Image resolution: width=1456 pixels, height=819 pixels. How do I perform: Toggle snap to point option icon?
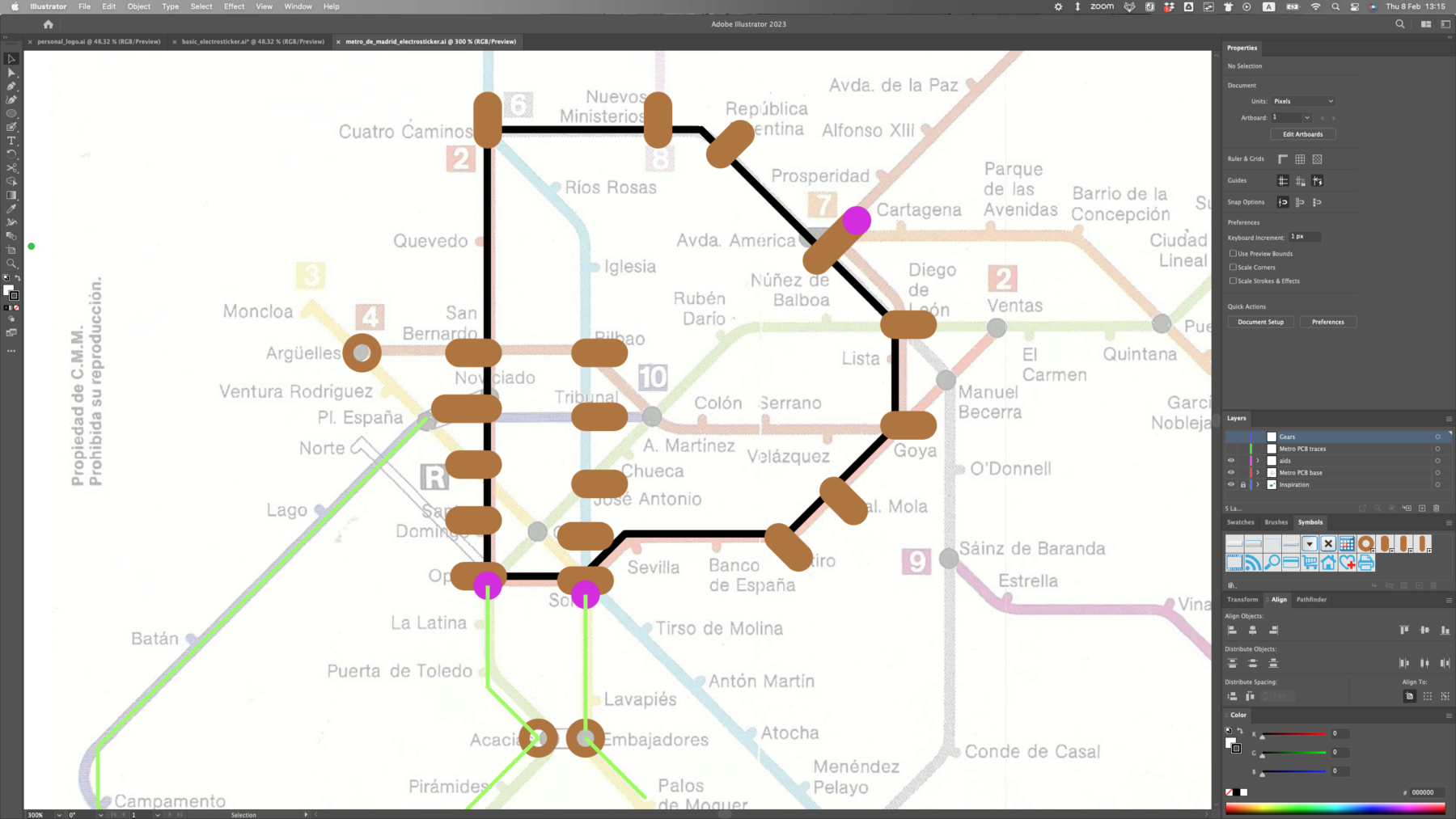(1283, 202)
